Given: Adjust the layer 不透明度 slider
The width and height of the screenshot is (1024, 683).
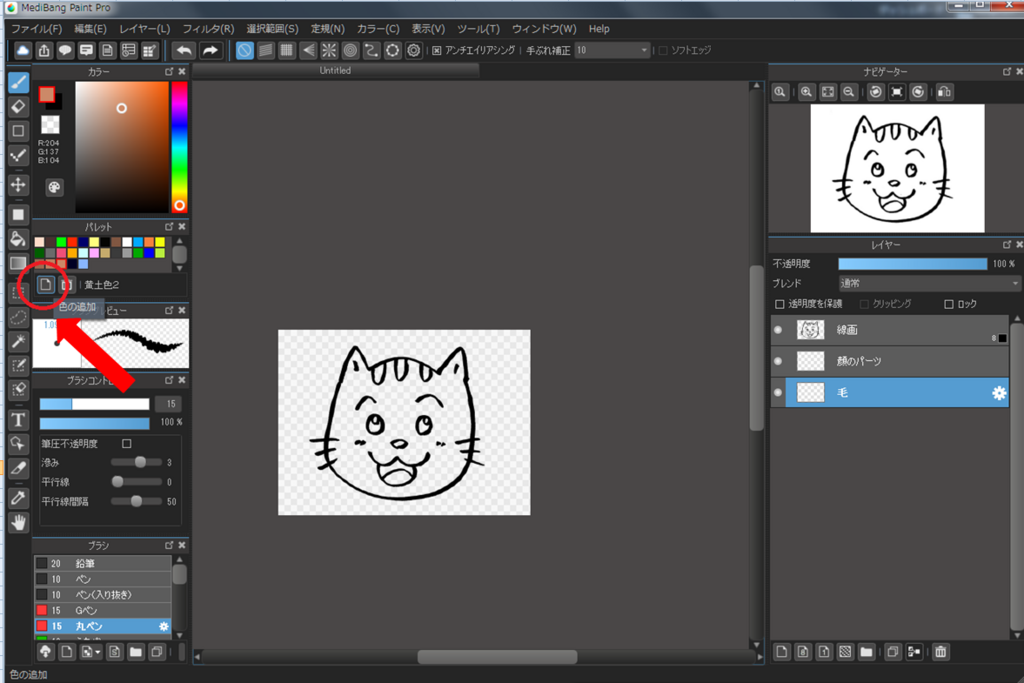Looking at the screenshot, I should coord(912,264).
